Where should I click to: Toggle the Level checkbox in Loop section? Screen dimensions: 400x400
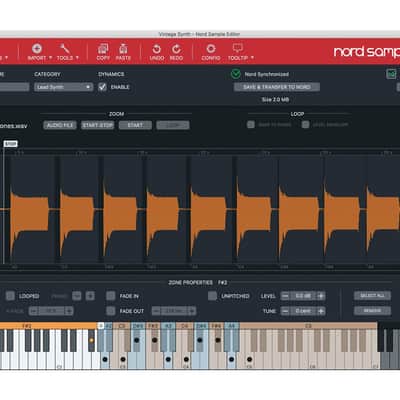pyautogui.click(x=305, y=124)
